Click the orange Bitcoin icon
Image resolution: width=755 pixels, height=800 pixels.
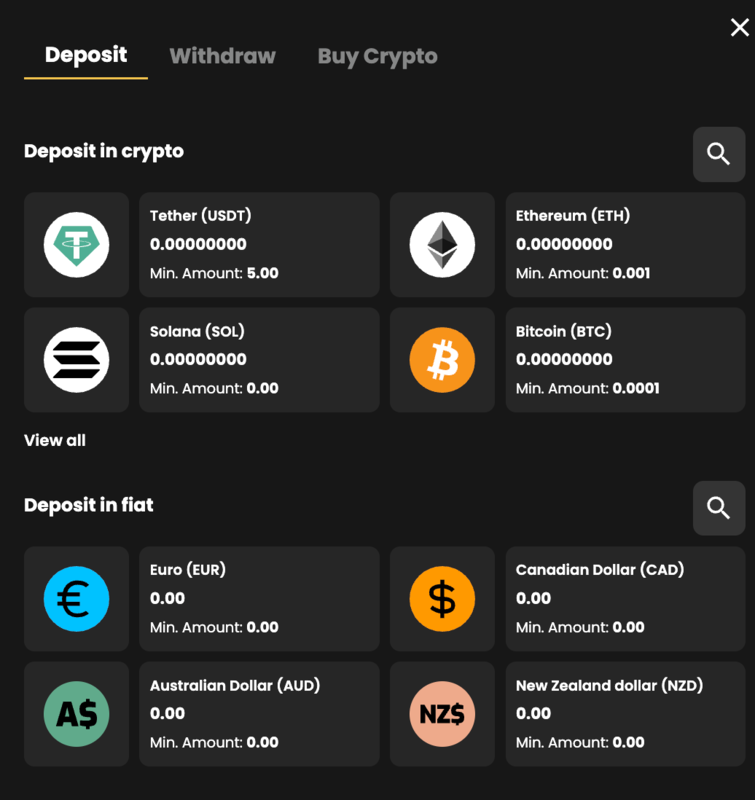(x=442, y=360)
